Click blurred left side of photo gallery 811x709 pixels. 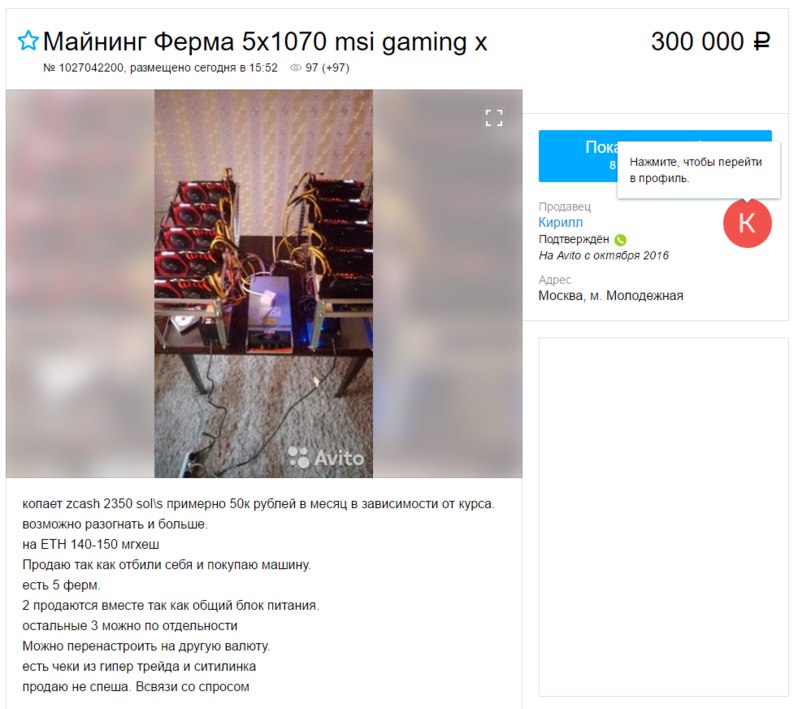tap(80, 283)
